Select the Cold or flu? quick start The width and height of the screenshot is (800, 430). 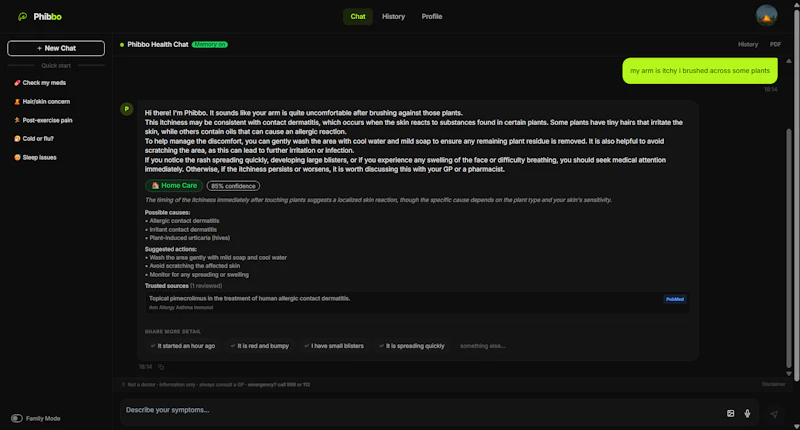[34, 139]
